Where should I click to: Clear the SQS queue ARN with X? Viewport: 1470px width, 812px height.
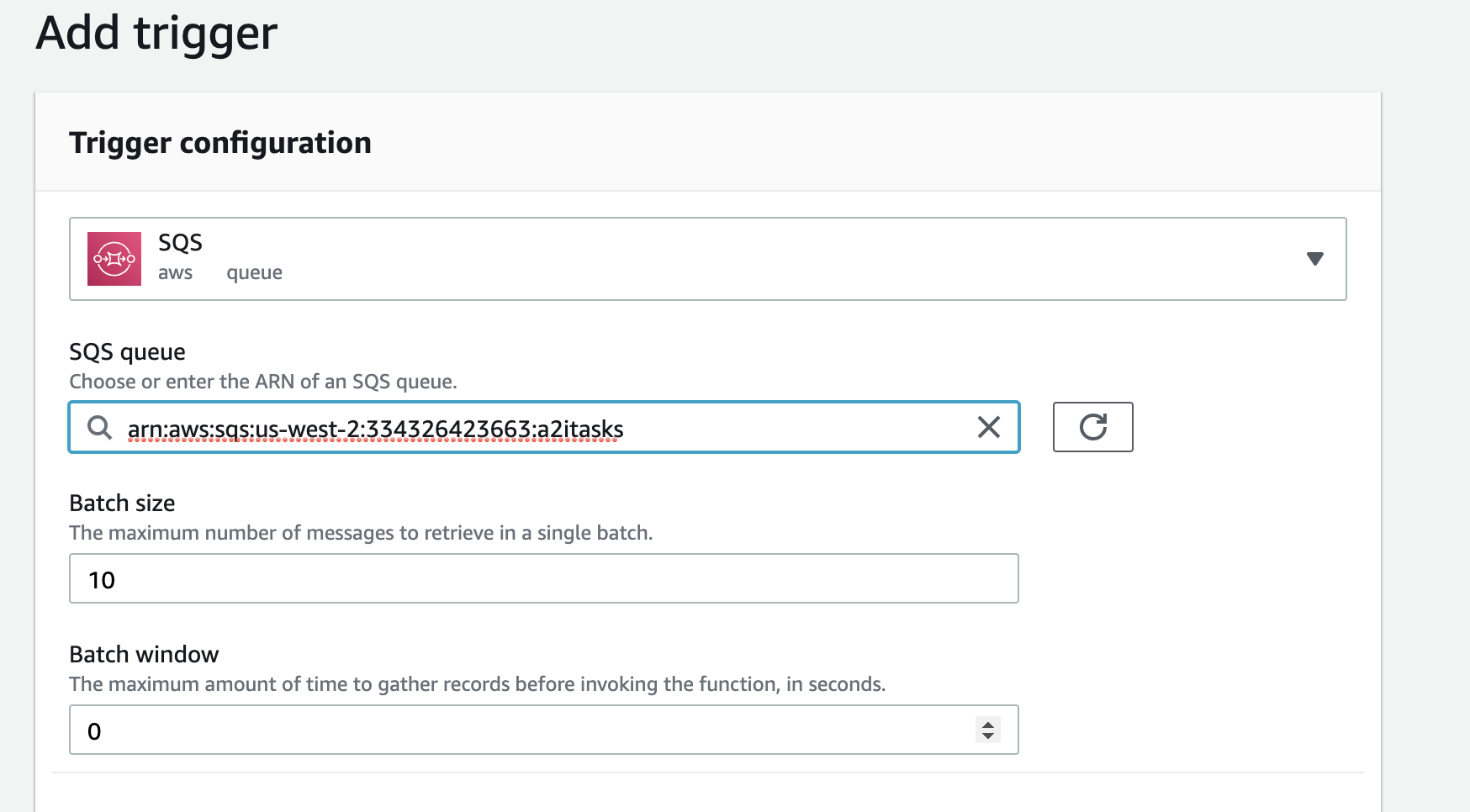click(x=989, y=427)
